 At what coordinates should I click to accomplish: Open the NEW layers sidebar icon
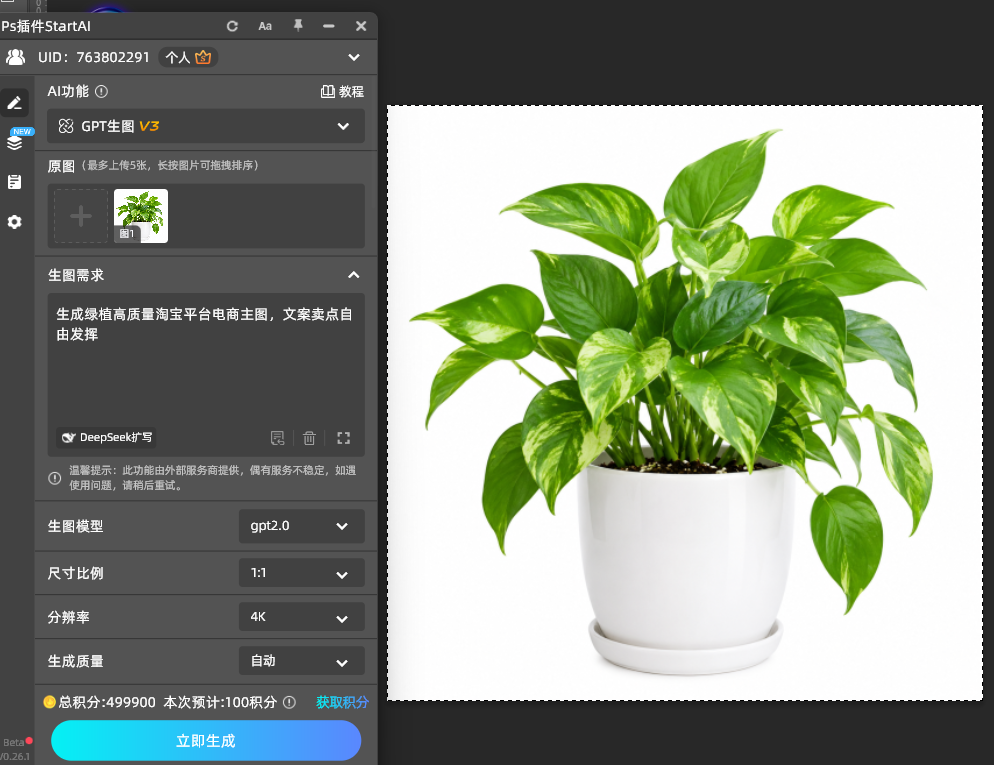tap(15, 142)
